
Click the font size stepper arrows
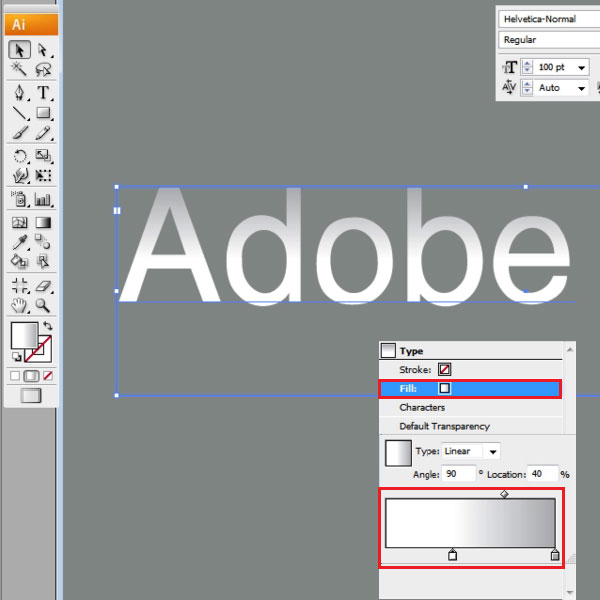tap(527, 67)
